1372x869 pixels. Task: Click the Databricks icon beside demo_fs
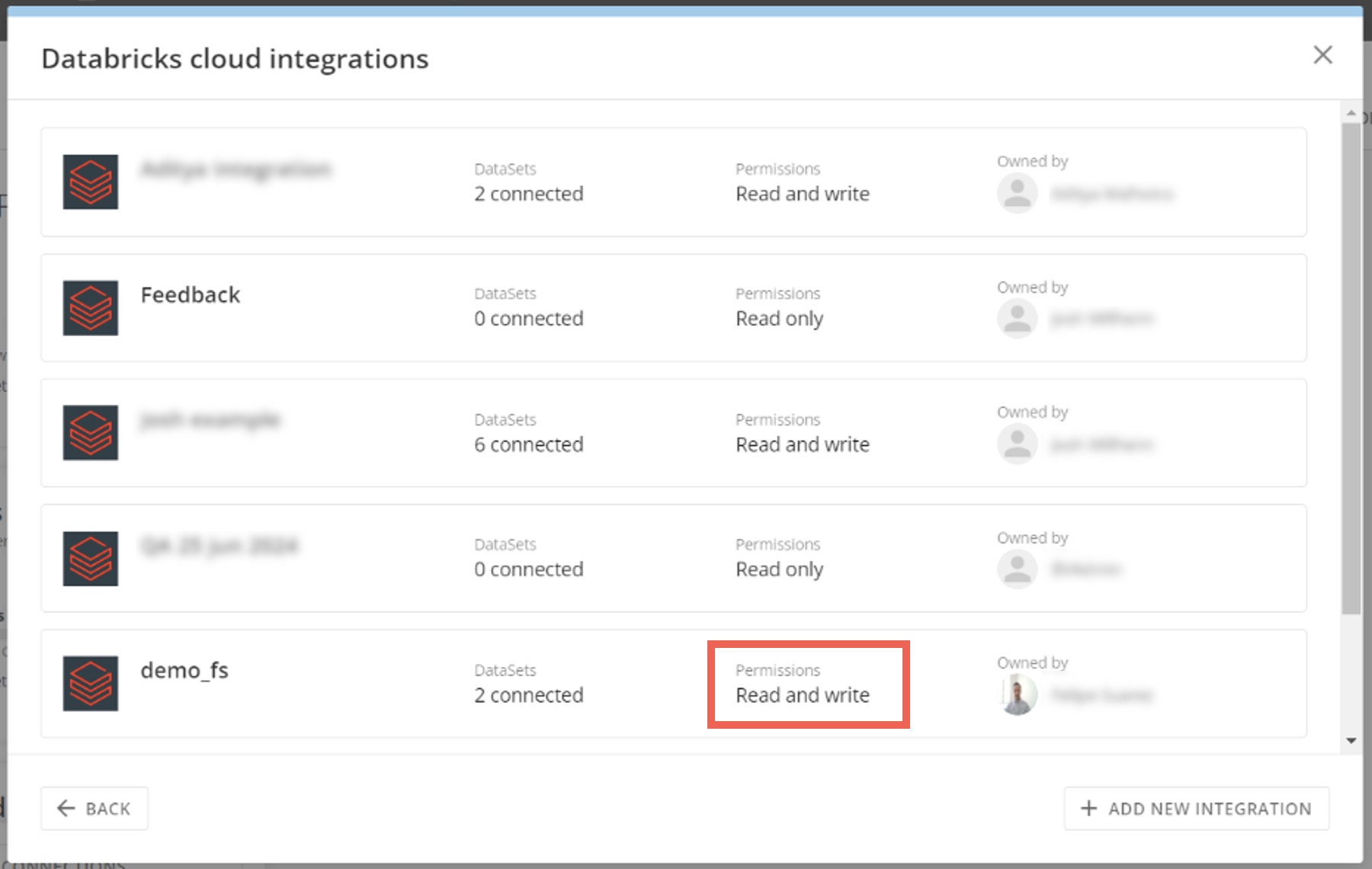[x=90, y=683]
